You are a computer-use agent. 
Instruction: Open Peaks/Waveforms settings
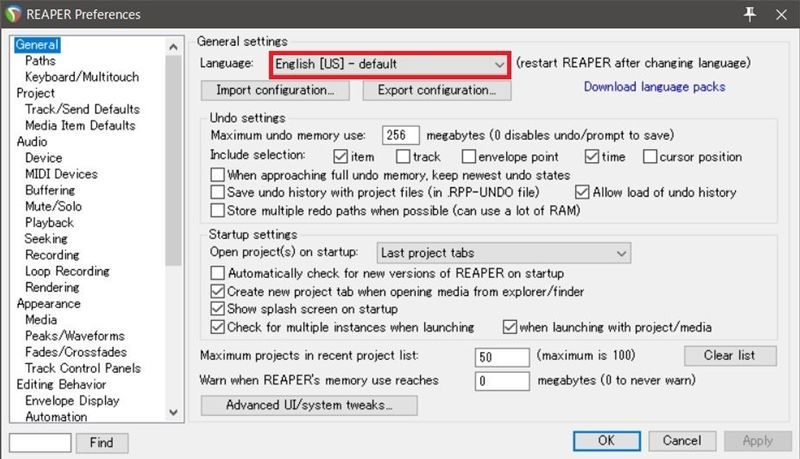click(x=74, y=336)
